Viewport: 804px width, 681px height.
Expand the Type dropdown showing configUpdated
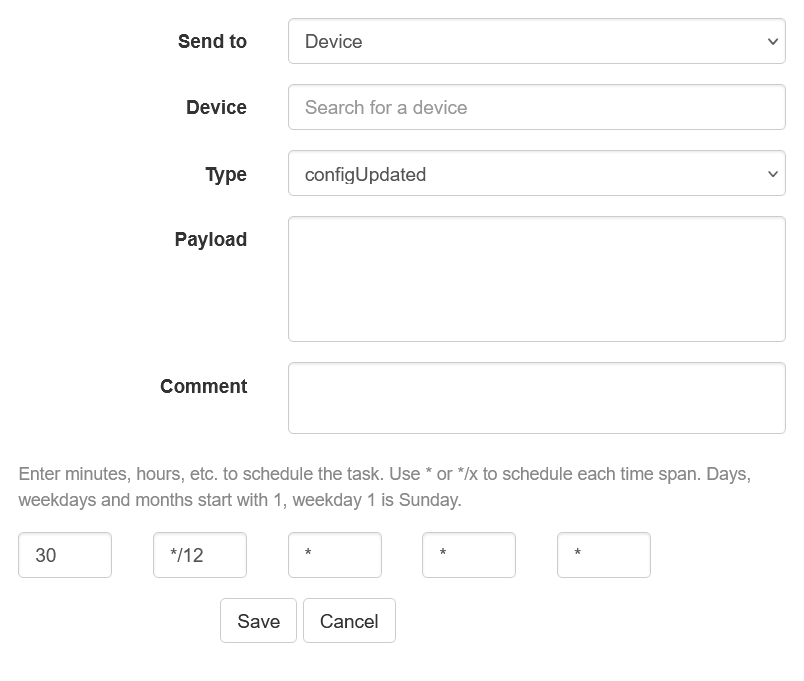click(x=536, y=174)
